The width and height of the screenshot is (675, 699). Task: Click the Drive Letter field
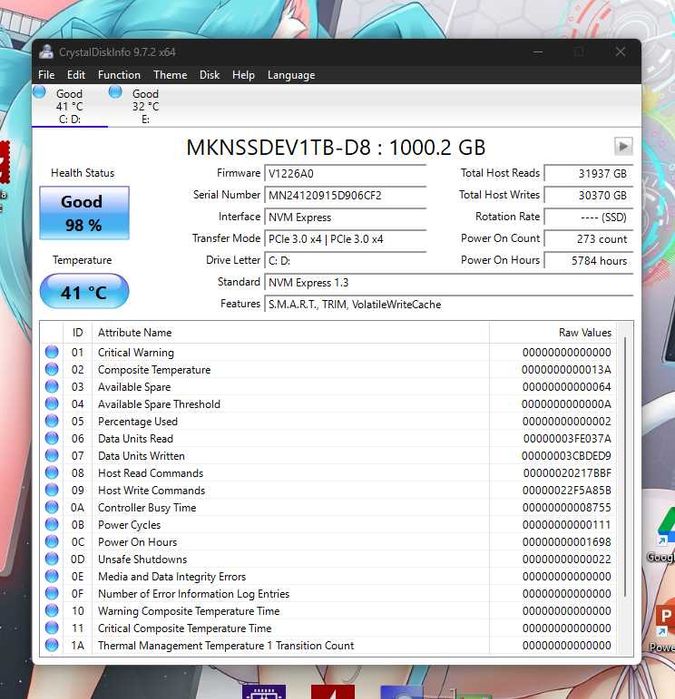(346, 261)
